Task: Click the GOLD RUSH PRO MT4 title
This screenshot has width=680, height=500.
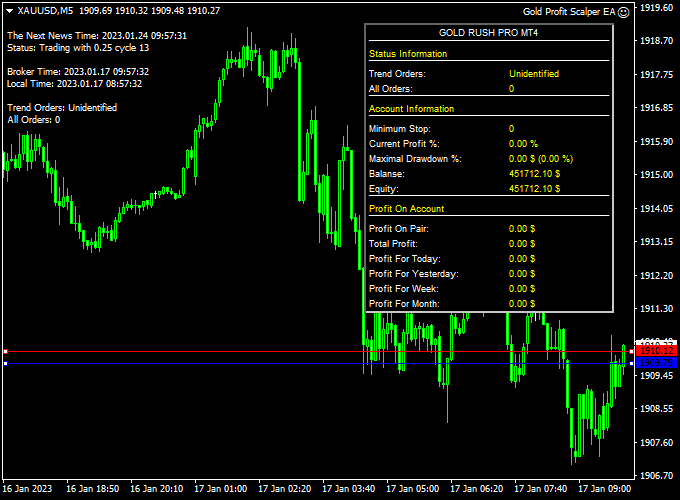Action: pos(488,33)
